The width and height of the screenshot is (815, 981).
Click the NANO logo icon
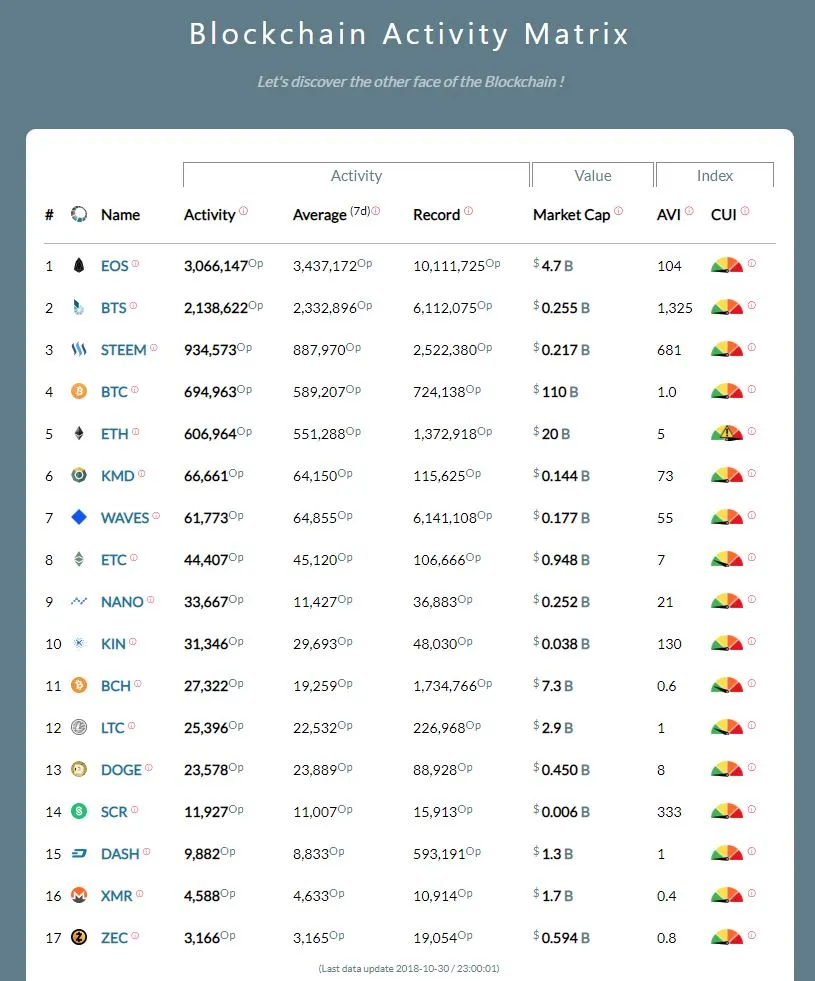tap(79, 601)
